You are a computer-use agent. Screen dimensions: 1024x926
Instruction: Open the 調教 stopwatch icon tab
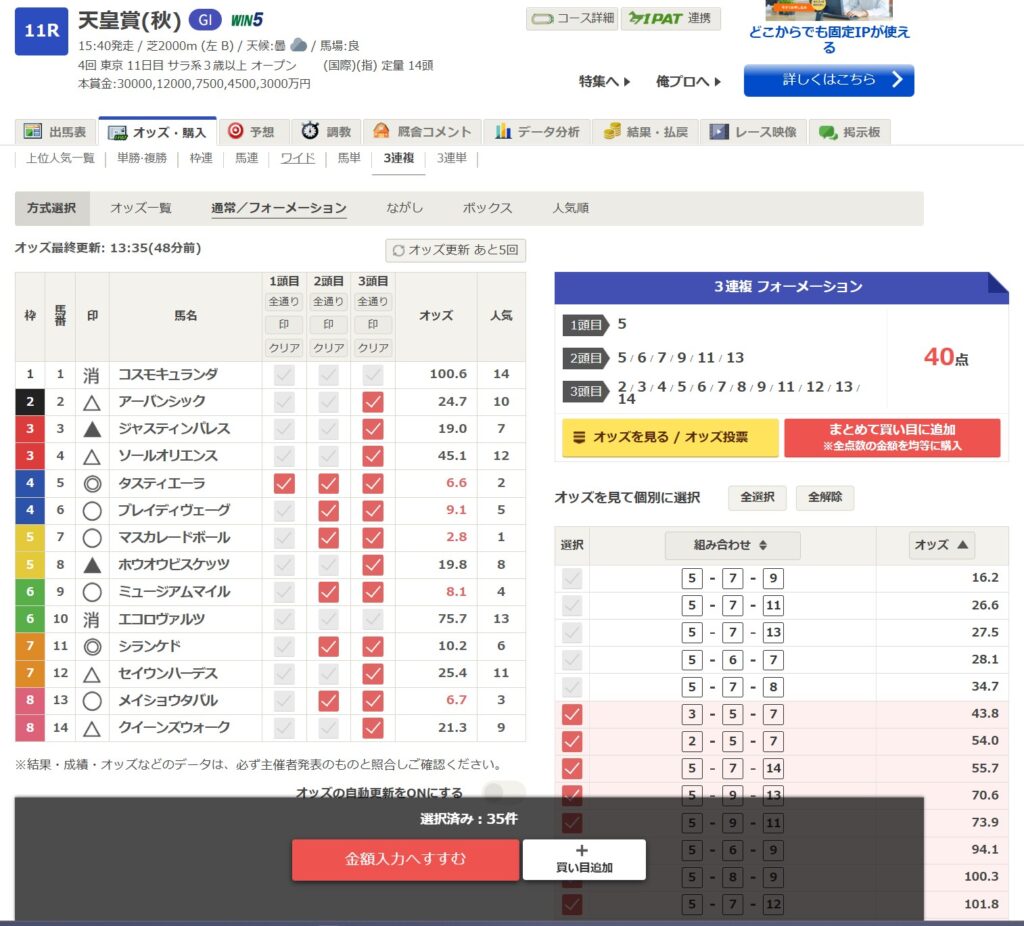tap(311, 132)
